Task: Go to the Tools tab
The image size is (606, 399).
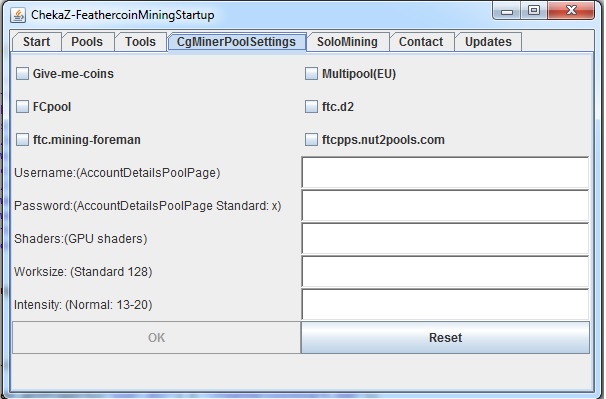Action: tap(140, 42)
